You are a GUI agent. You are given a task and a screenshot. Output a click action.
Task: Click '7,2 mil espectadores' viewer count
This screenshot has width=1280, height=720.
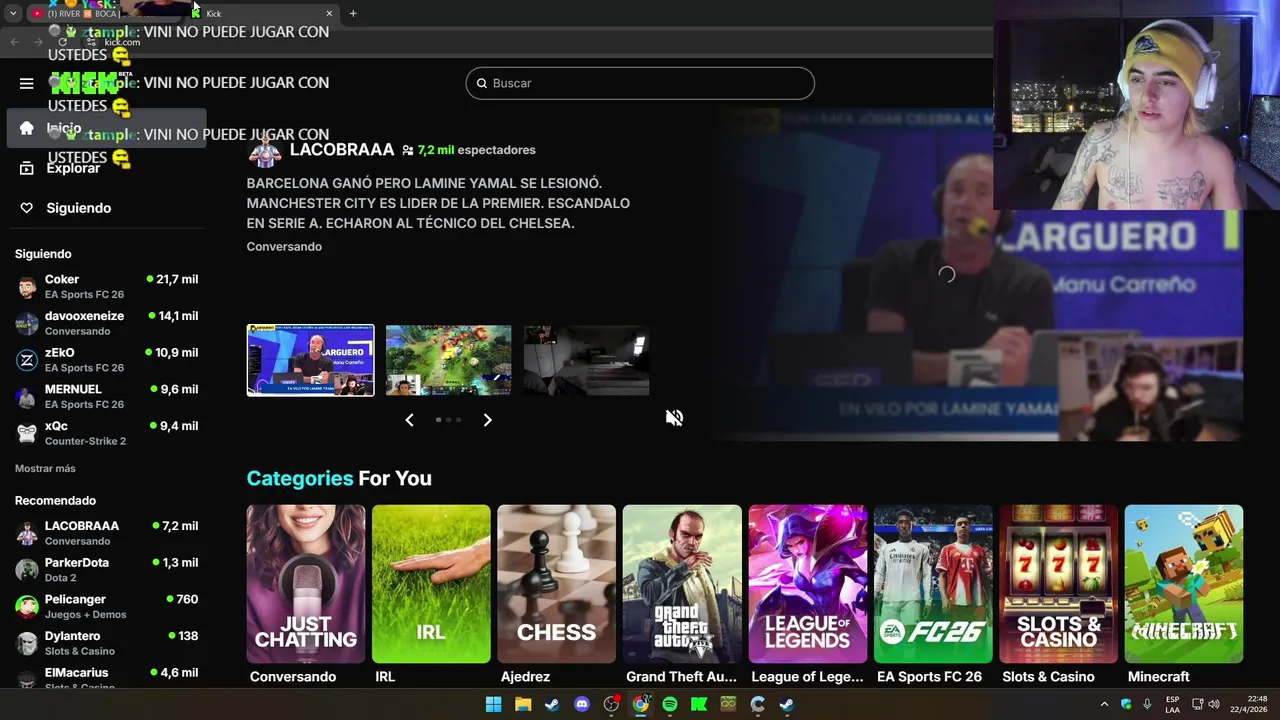pyautogui.click(x=469, y=150)
